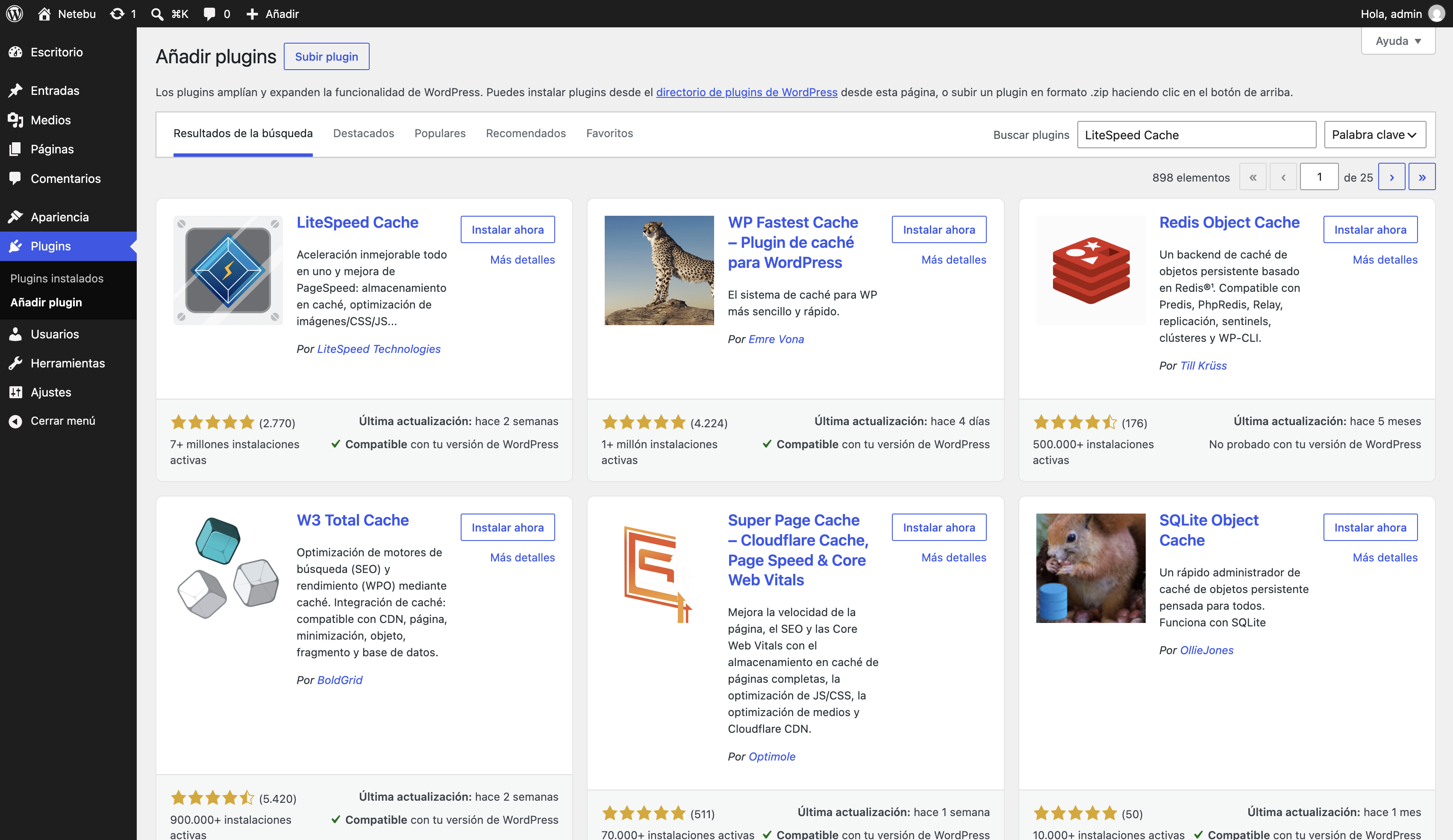Go to next results page
Screen dimensions: 1453x840
pos(1392,177)
